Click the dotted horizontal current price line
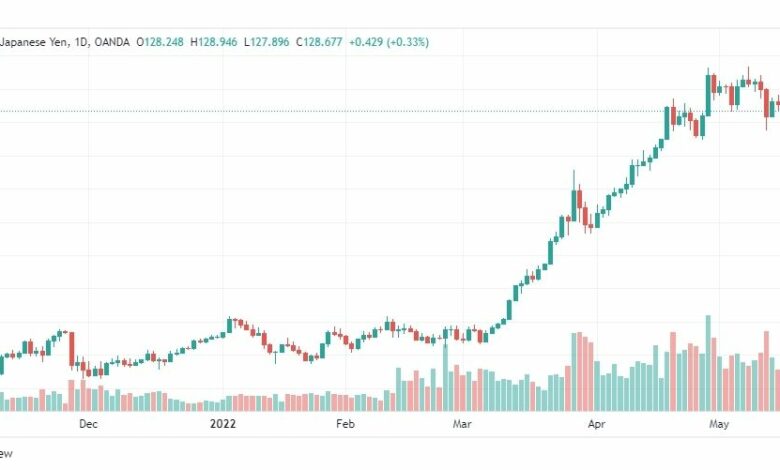This screenshot has height=470, width=780. coord(390,111)
